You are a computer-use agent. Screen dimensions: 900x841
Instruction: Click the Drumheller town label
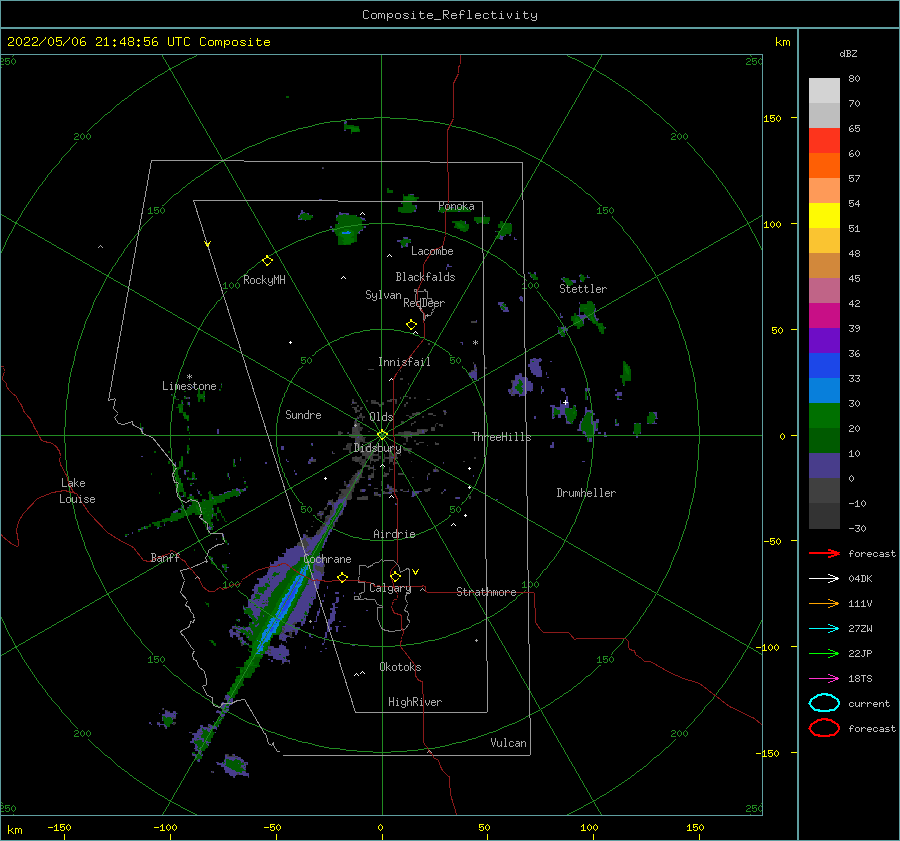(x=586, y=493)
